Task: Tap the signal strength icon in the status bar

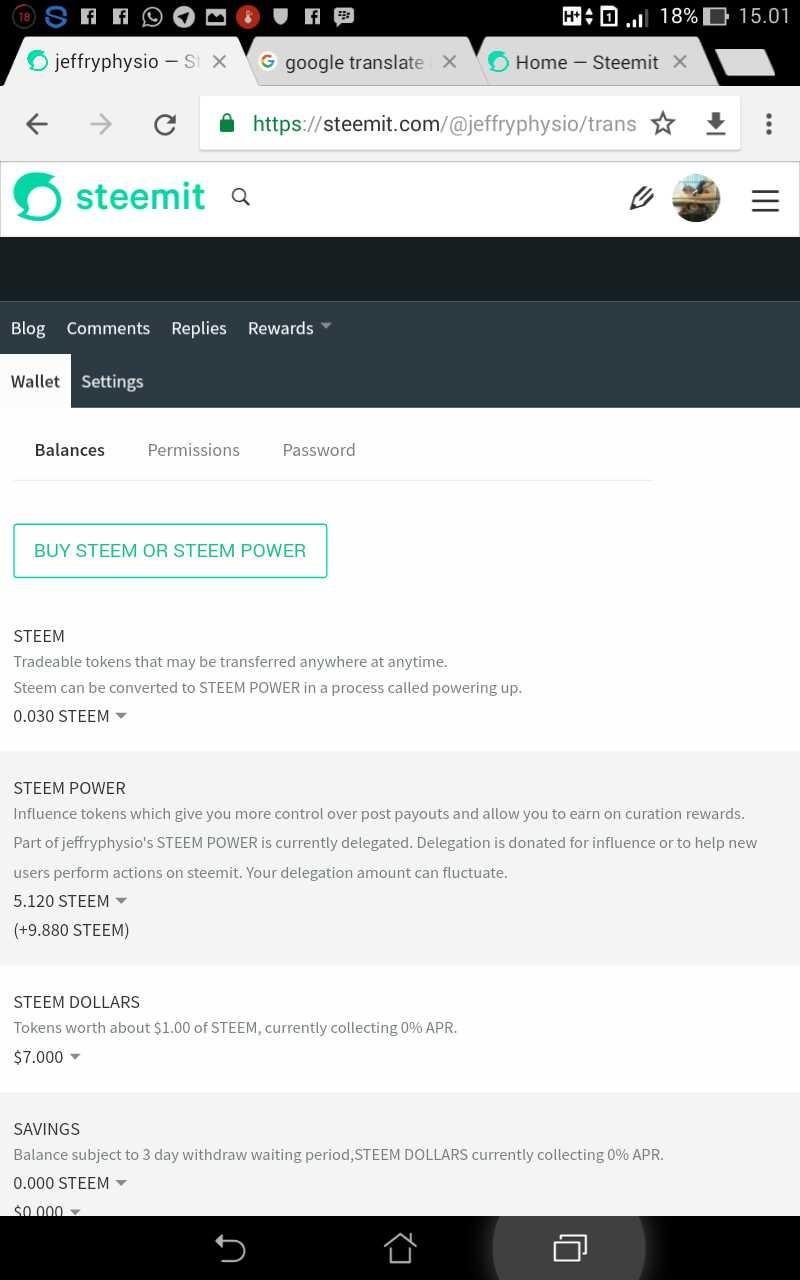Action: (637, 17)
